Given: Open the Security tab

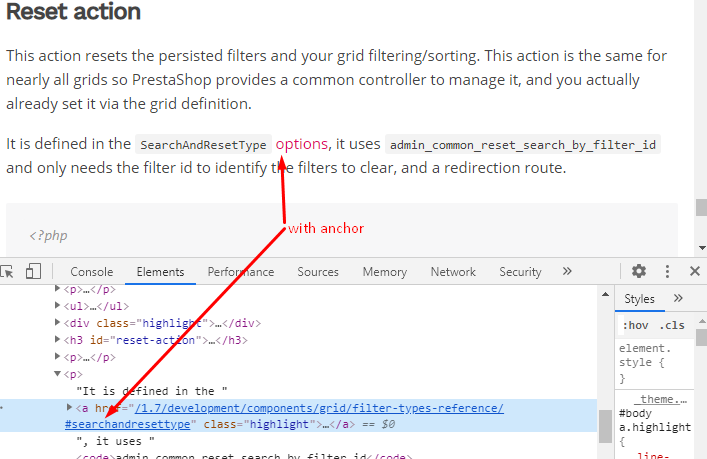Looking at the screenshot, I should pyautogui.click(x=520, y=272).
